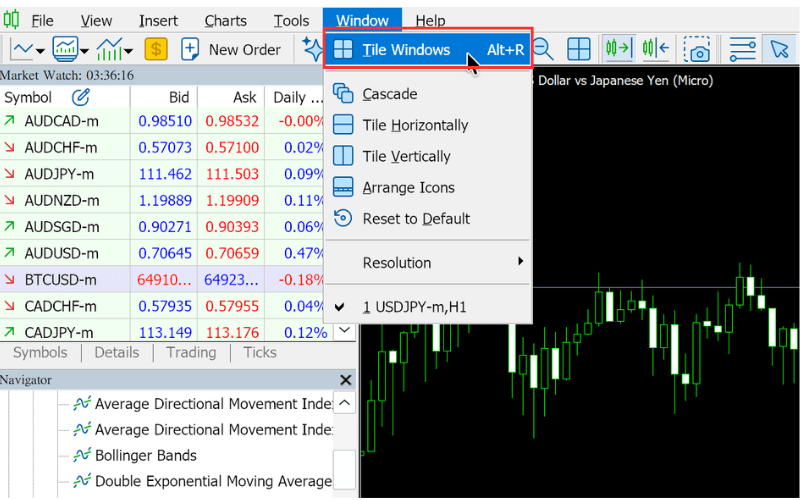
Task: Click AUDJPY-m ask 111.503
Action: [x=232, y=174]
